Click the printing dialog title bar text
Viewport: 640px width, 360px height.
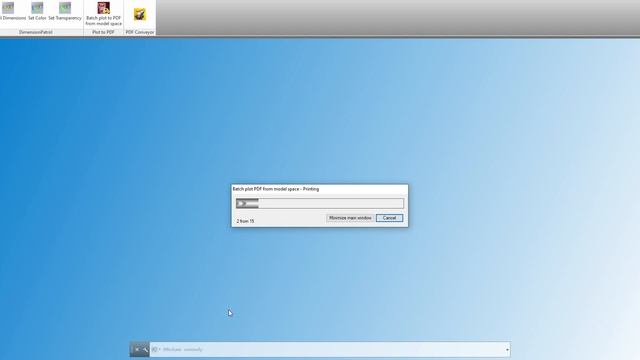coord(276,189)
